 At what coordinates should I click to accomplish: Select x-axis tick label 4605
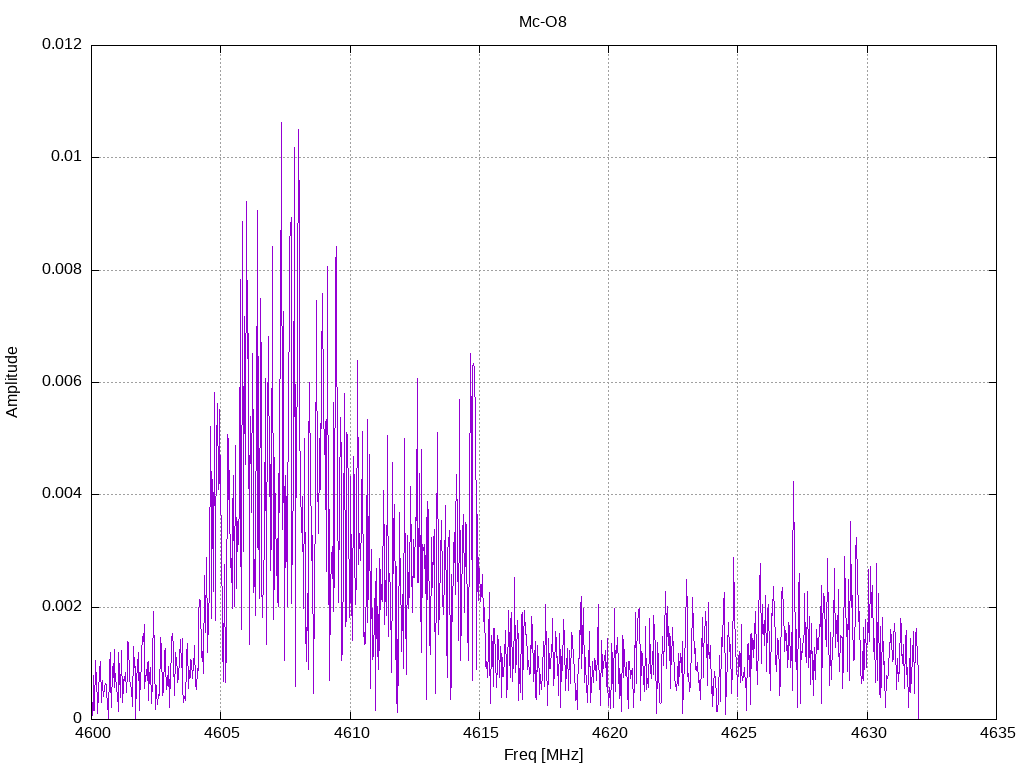tap(221, 734)
